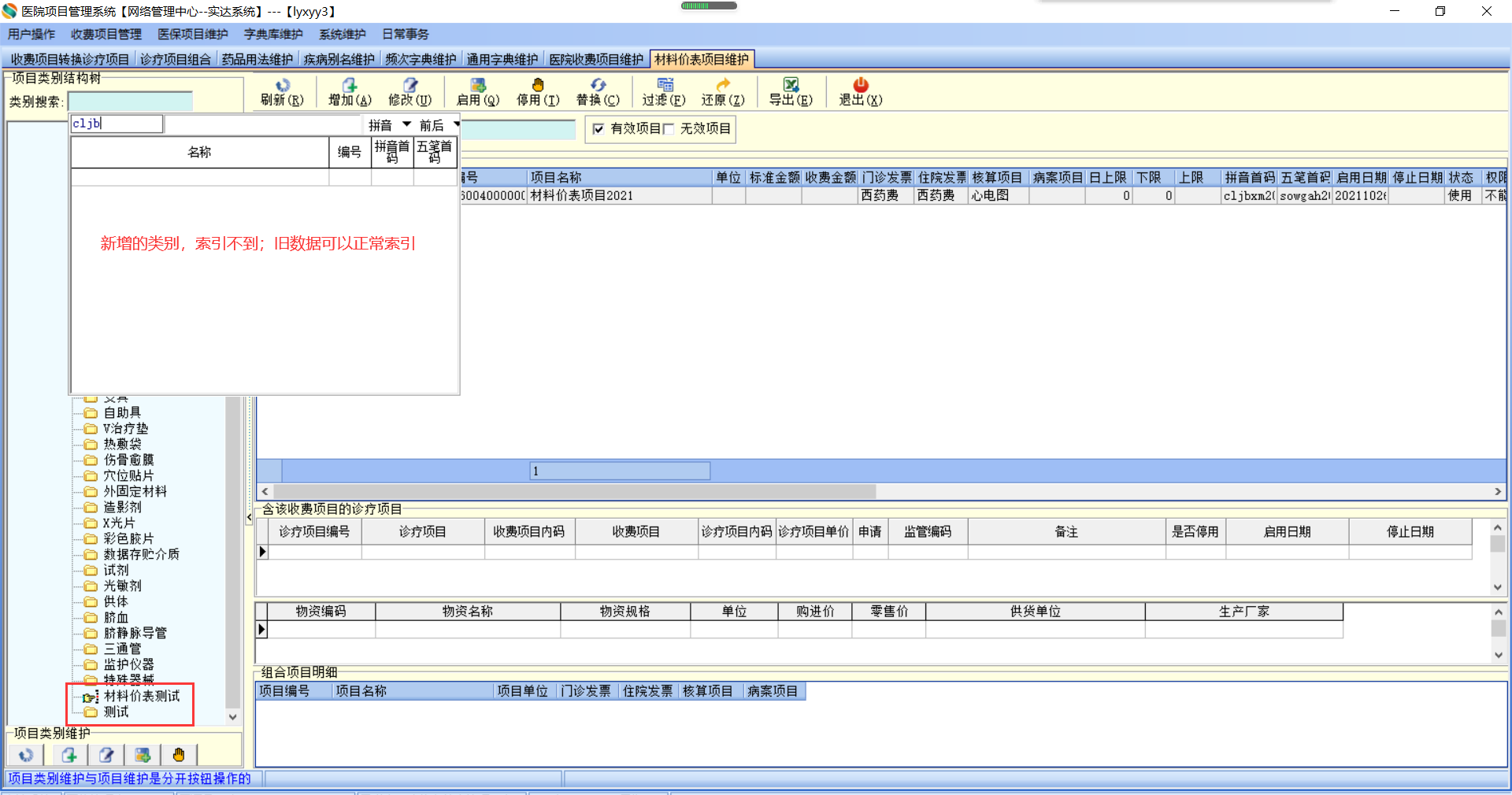Switch to 收费项目转换诊疗项目 tab
The height and width of the screenshot is (795, 1512).
tap(70, 60)
